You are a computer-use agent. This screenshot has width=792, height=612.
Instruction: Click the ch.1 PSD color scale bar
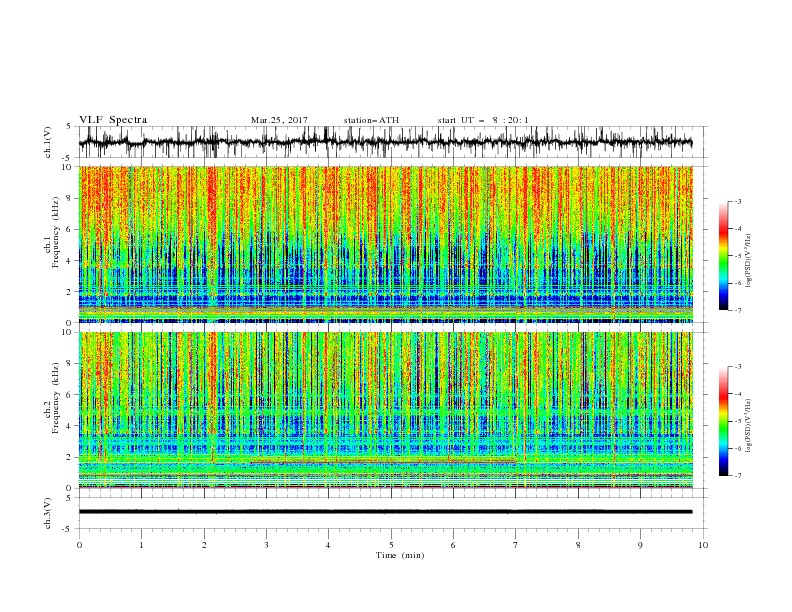pyautogui.click(x=723, y=256)
